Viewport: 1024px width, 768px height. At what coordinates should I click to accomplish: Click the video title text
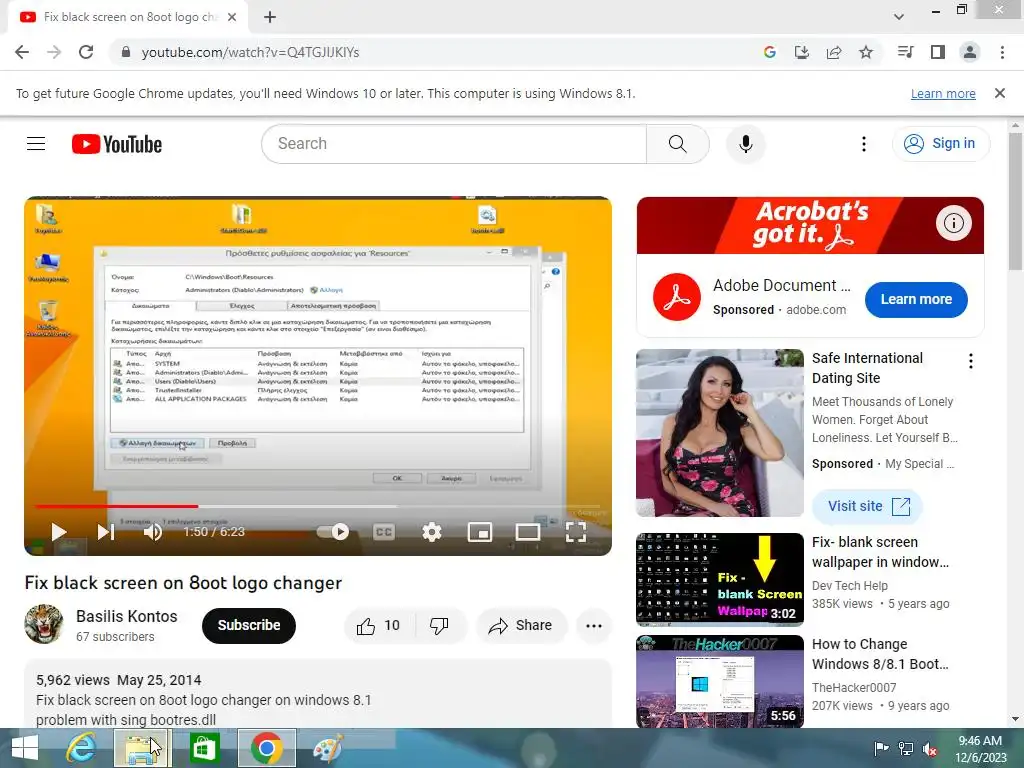point(184,583)
